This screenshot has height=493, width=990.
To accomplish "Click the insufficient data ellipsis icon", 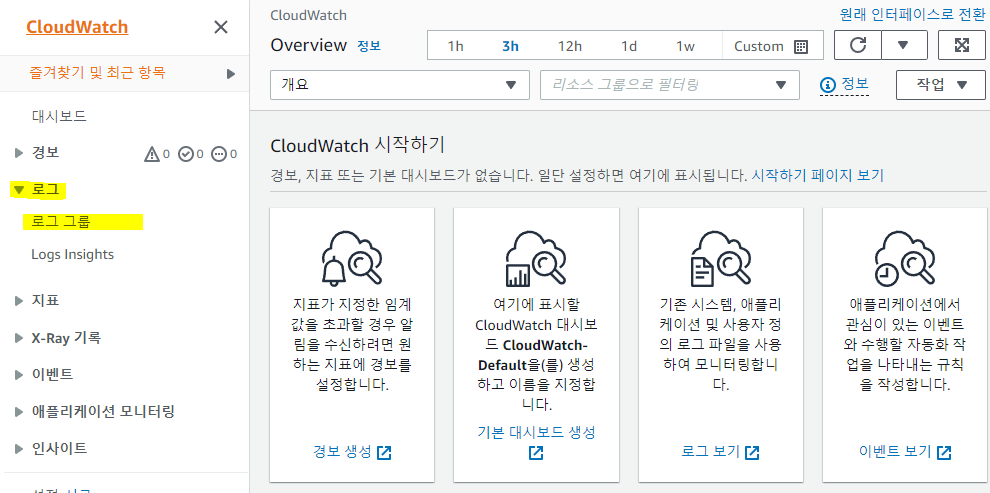I will (219, 153).
